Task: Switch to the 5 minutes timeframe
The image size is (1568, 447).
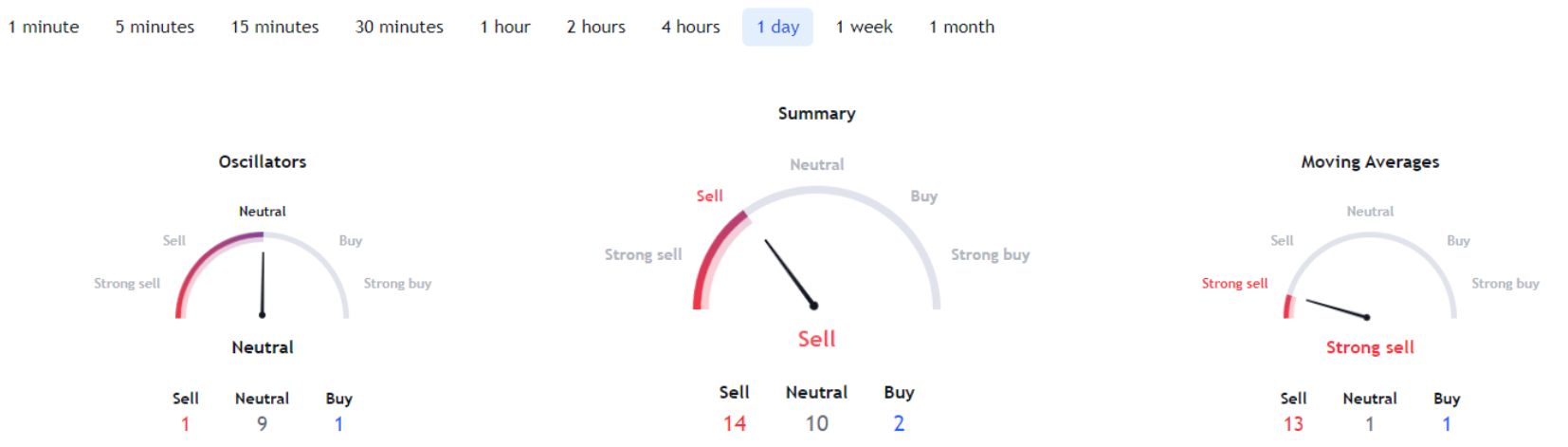Action: (x=155, y=27)
